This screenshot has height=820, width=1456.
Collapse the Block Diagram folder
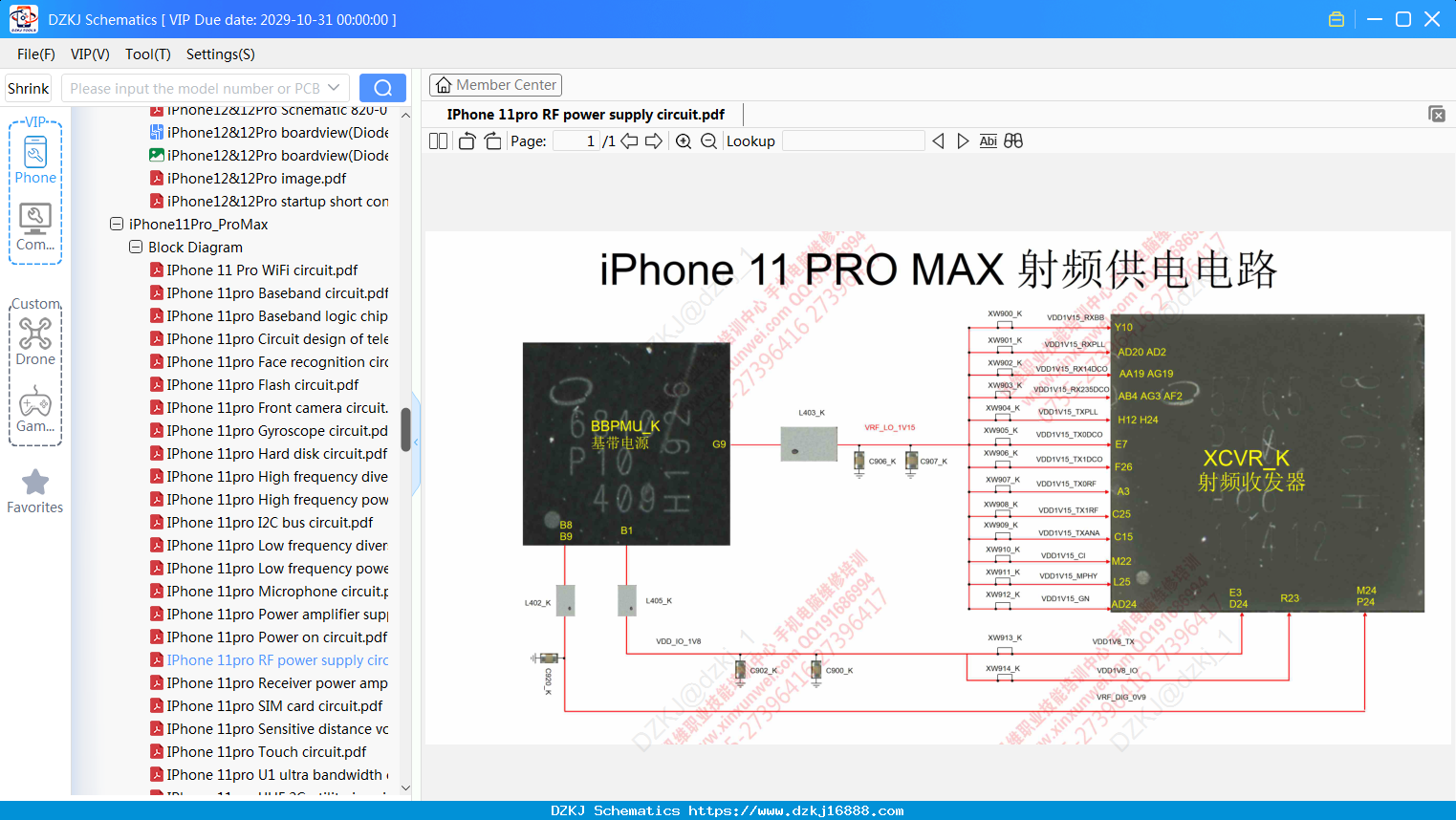pos(136,248)
